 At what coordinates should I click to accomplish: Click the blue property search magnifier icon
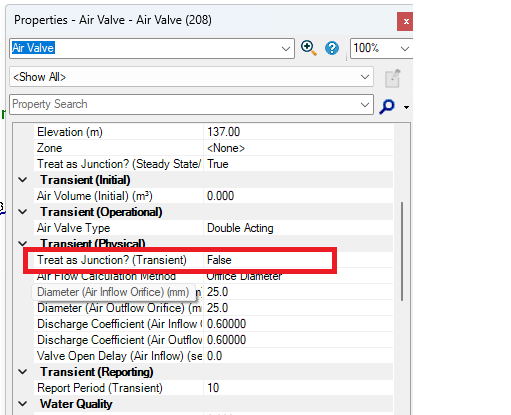click(387, 106)
